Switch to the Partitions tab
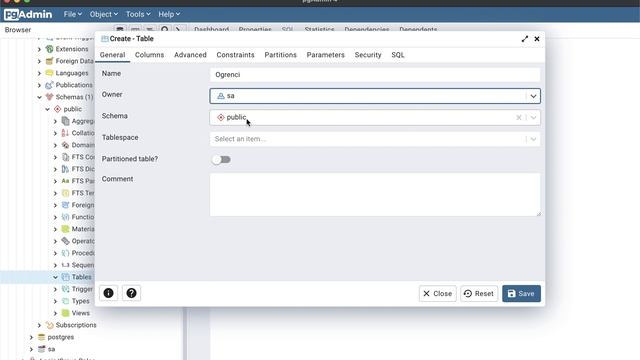This screenshot has height=360, width=640. (x=280, y=55)
